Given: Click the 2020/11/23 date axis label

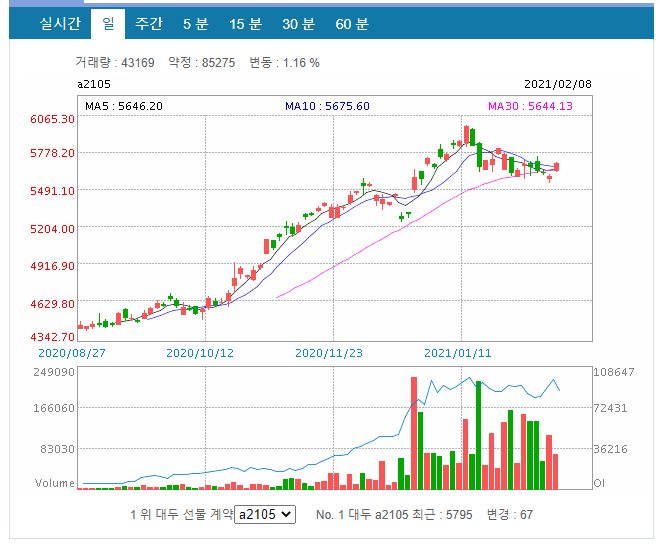Looking at the screenshot, I should click(329, 353).
